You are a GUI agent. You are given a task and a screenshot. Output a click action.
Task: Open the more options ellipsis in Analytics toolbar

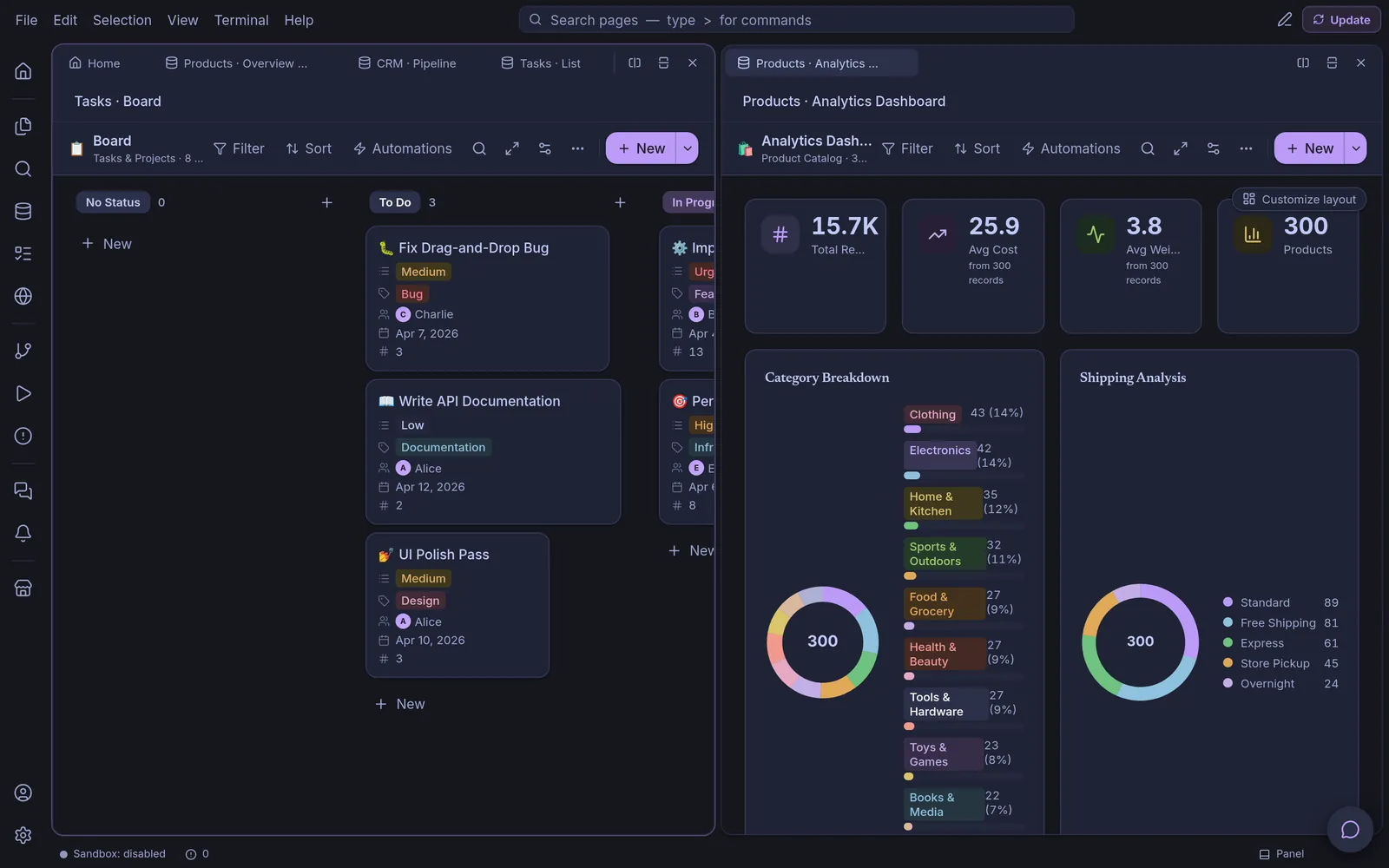(x=1247, y=148)
